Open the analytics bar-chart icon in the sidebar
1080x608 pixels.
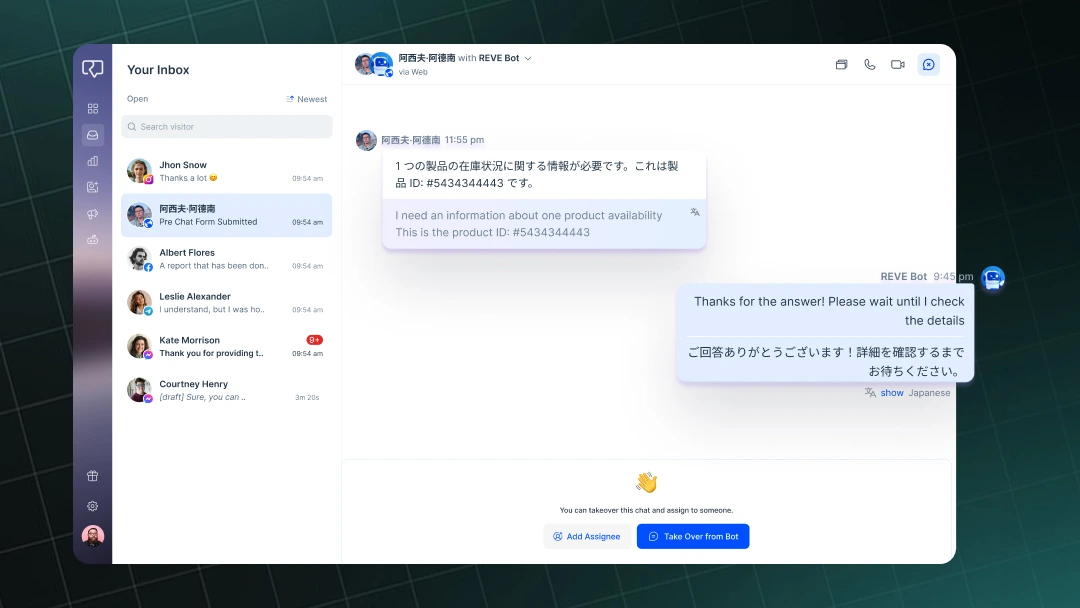(x=92, y=161)
